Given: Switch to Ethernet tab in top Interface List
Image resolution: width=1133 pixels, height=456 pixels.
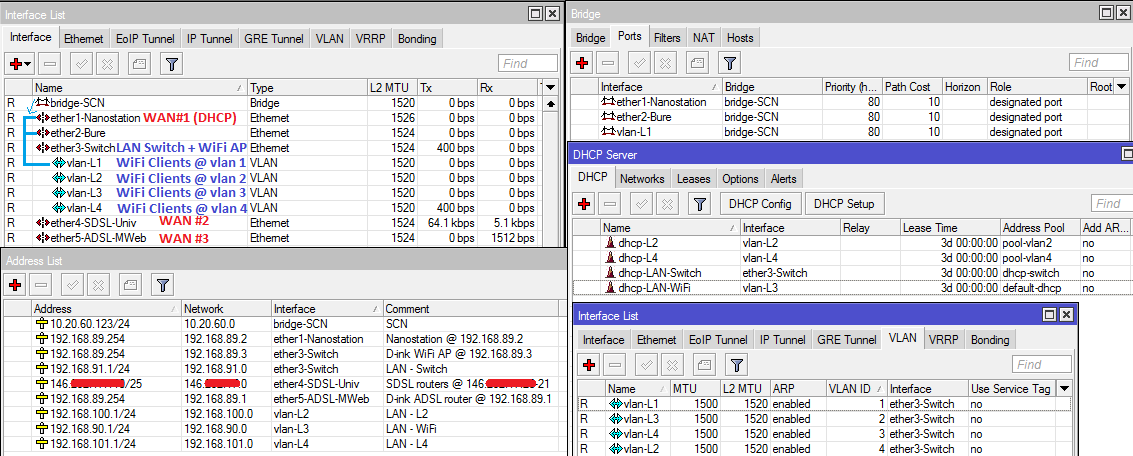Looking at the screenshot, I should coord(84,39).
